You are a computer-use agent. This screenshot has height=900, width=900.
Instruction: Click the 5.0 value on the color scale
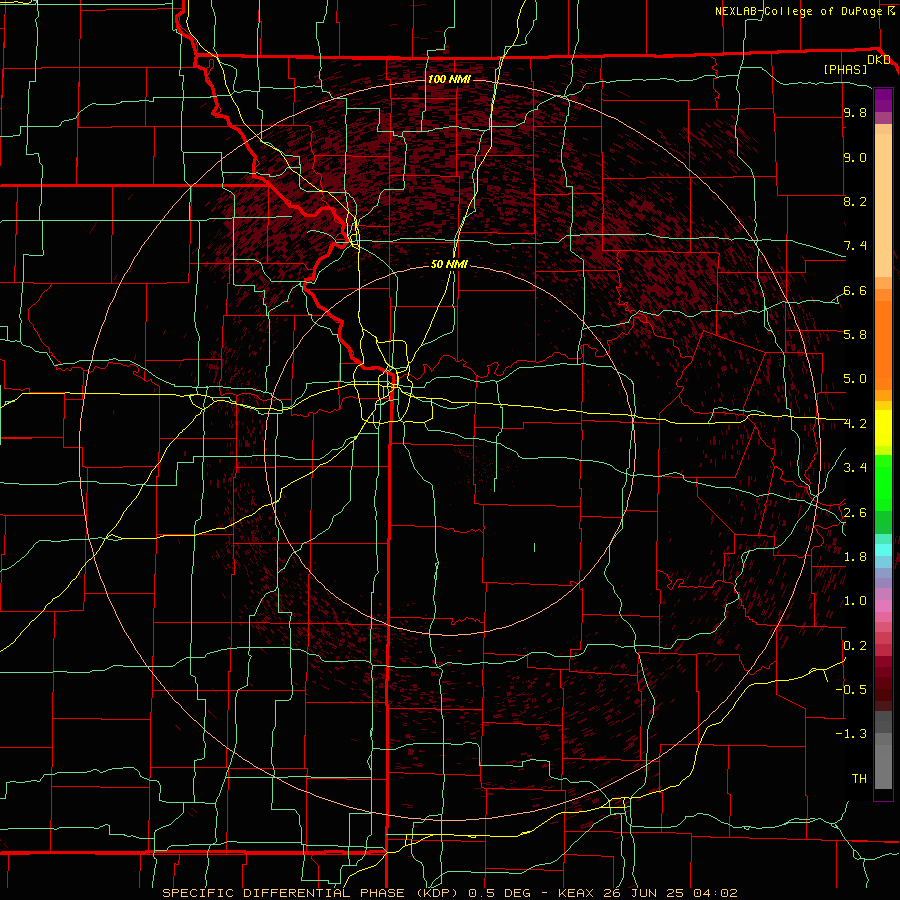pos(855,379)
